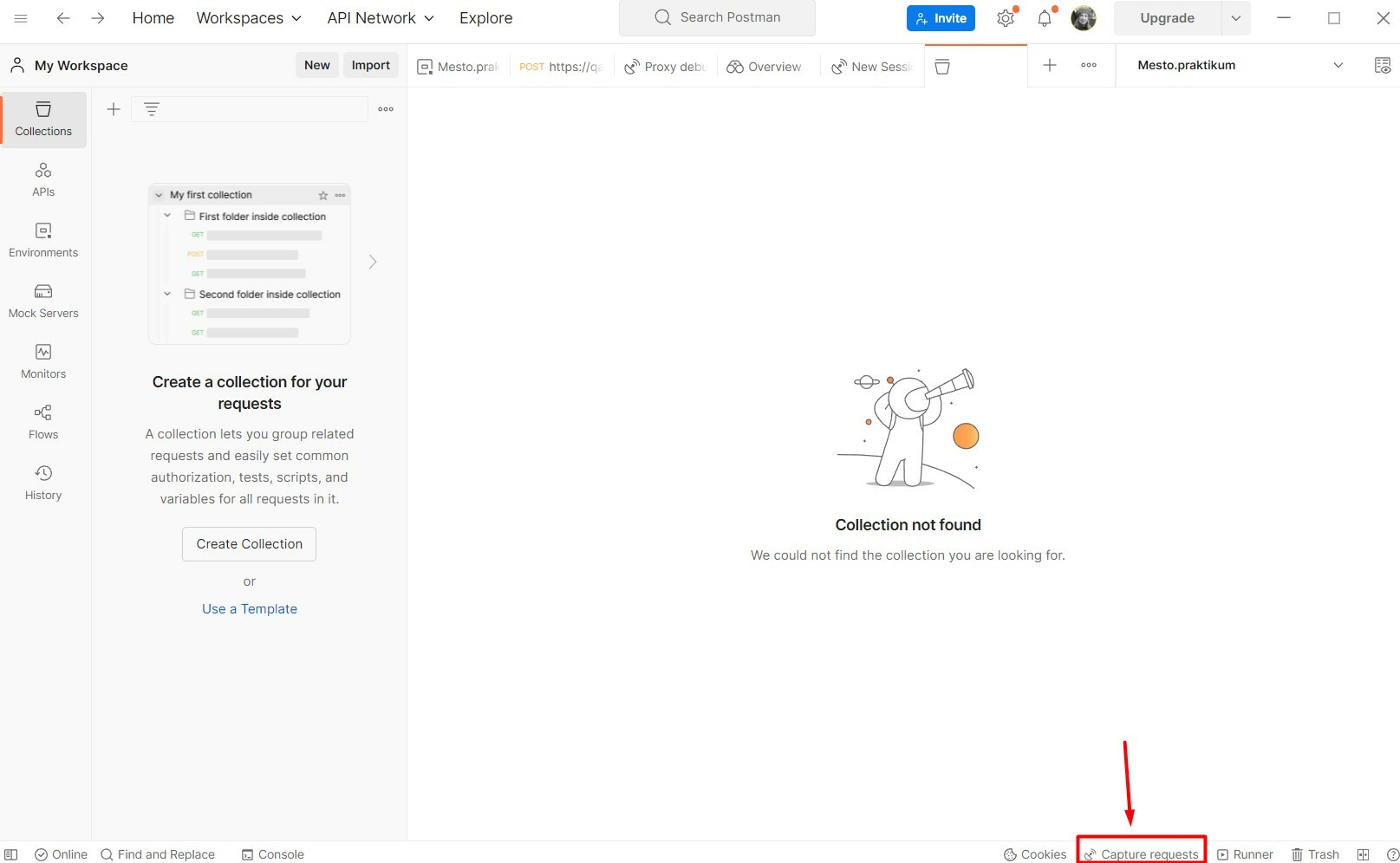
Task: Open the Explore page
Action: pos(485,18)
